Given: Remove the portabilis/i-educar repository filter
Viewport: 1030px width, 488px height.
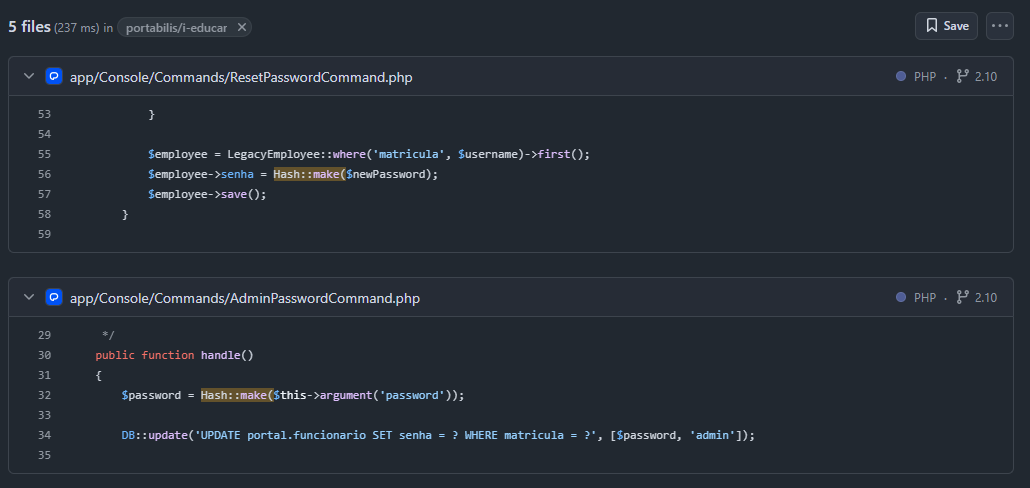Looking at the screenshot, I should (241, 28).
